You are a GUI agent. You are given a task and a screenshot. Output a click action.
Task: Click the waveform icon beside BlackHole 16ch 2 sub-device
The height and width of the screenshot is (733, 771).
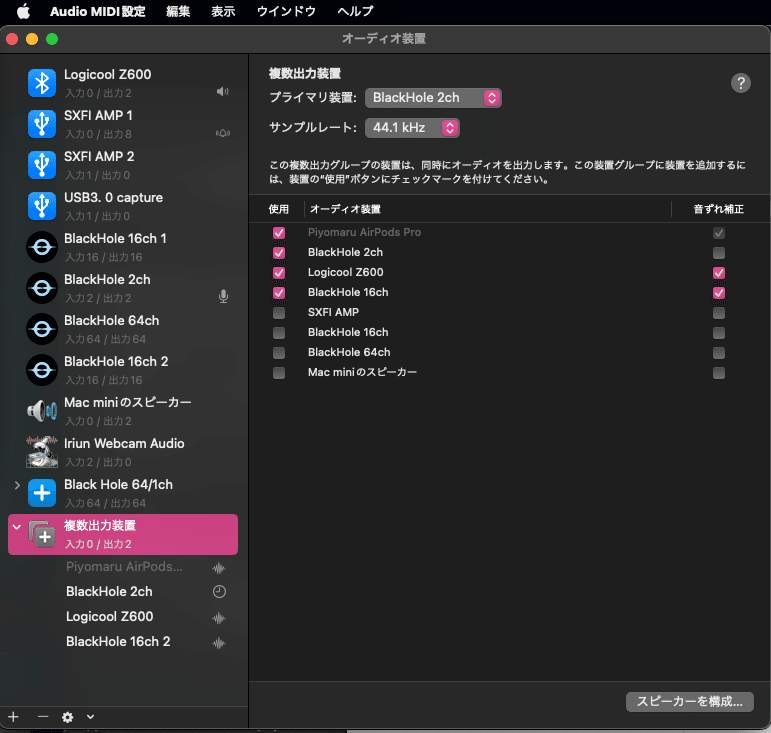(x=219, y=643)
